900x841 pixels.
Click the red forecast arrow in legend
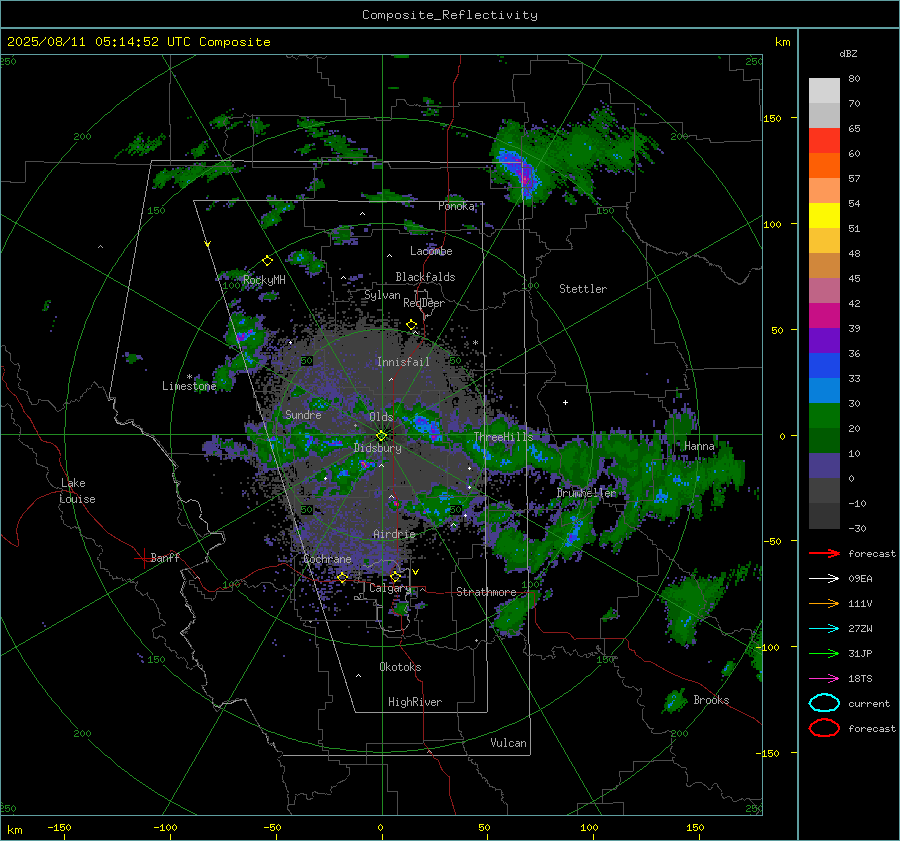click(x=824, y=553)
